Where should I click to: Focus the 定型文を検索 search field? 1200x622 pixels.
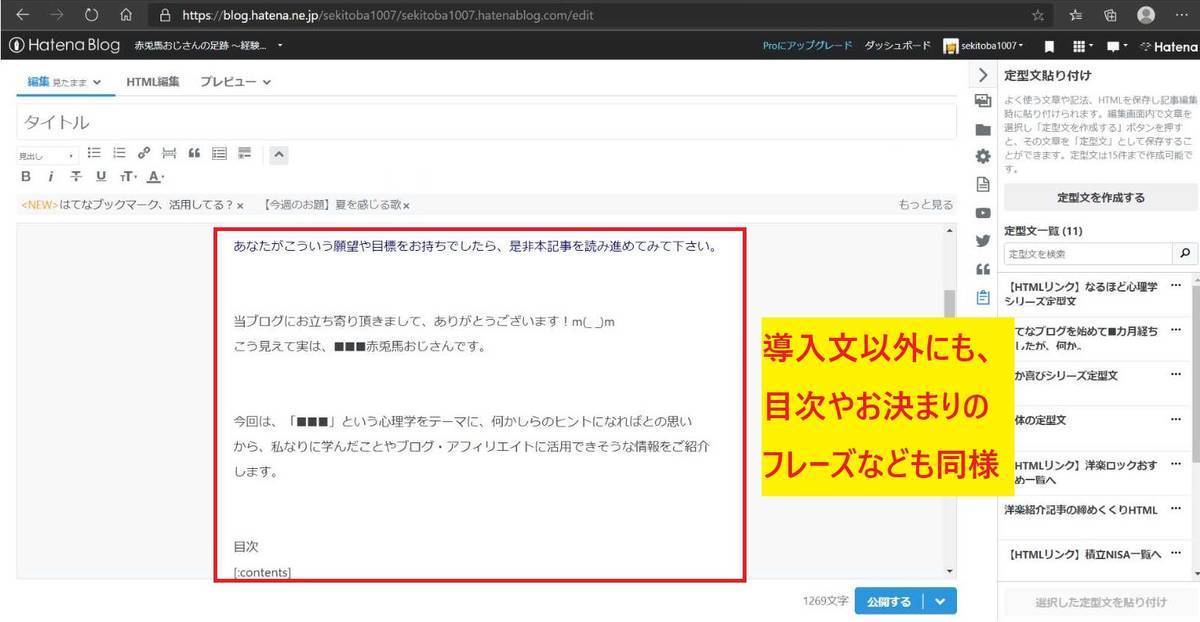(x=1090, y=254)
